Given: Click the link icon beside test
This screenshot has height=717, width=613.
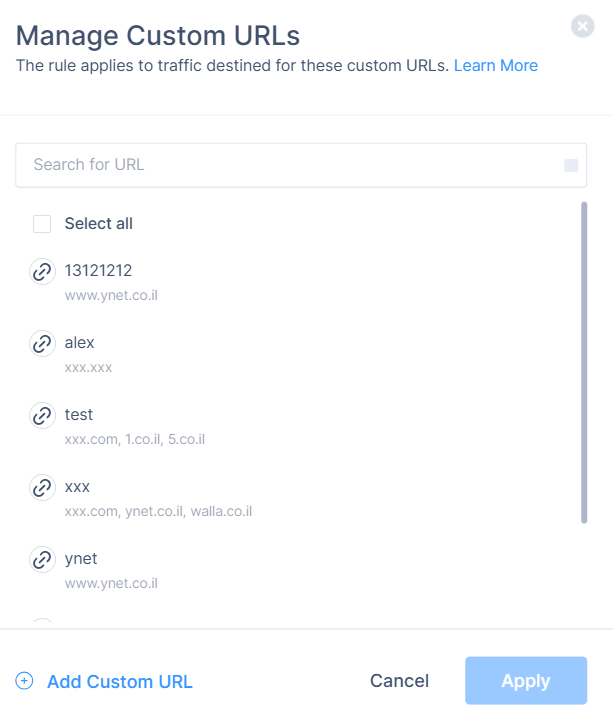Looking at the screenshot, I should click(x=42, y=416).
